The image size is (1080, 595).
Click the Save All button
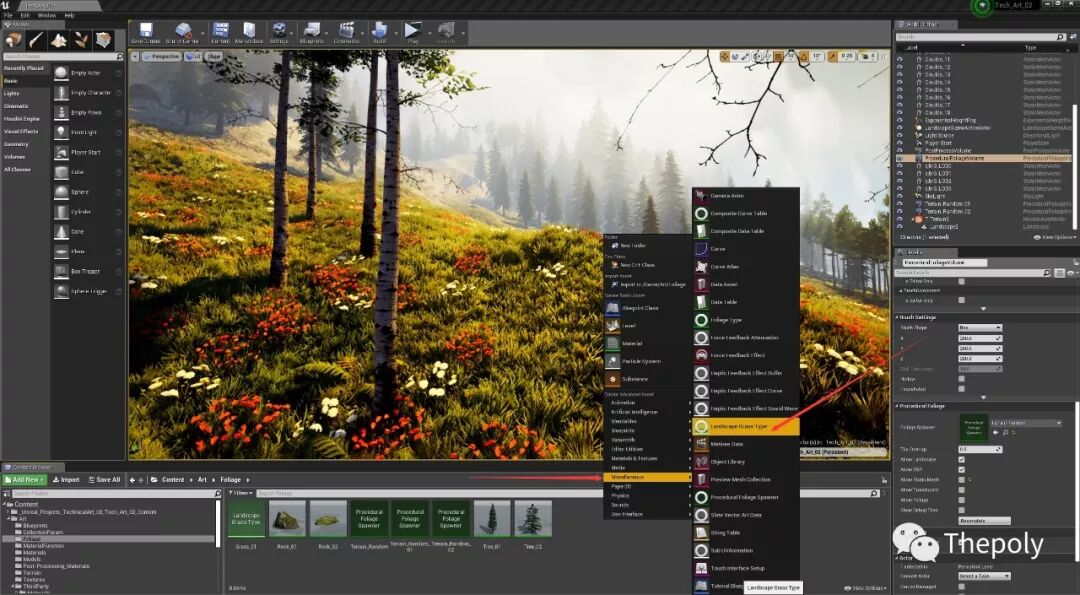tap(104, 479)
